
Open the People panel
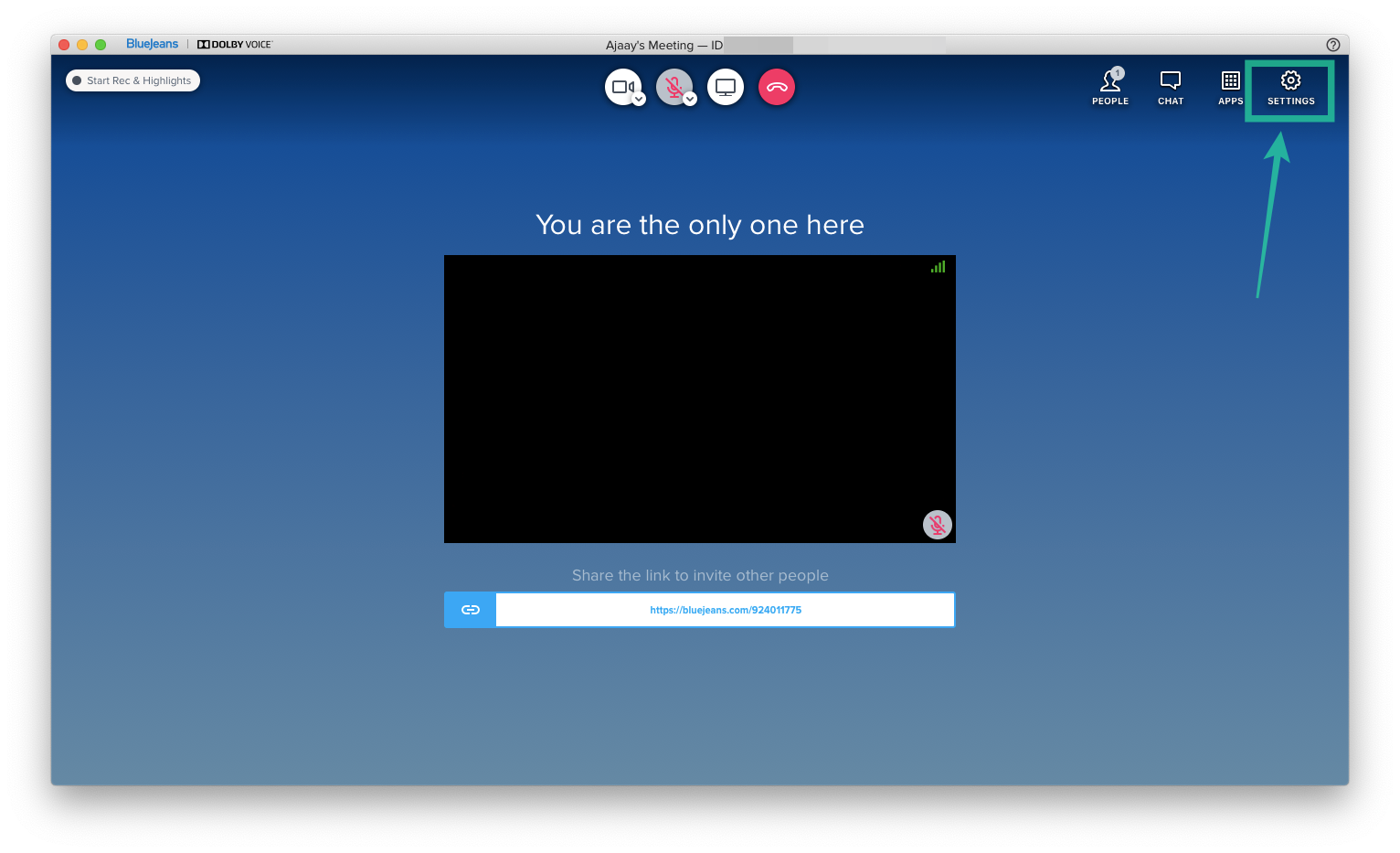(1110, 88)
